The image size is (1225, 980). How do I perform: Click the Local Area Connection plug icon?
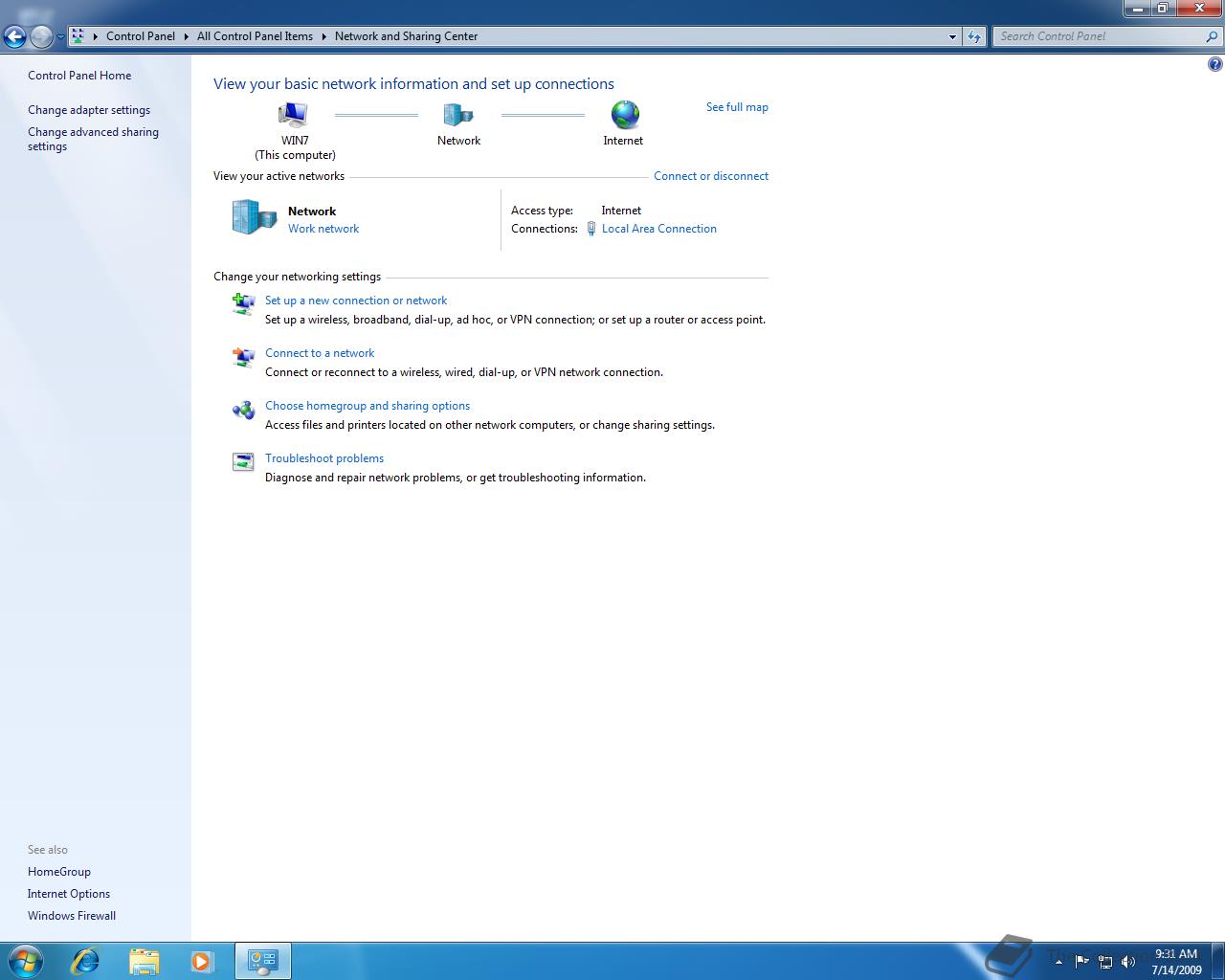click(x=591, y=229)
